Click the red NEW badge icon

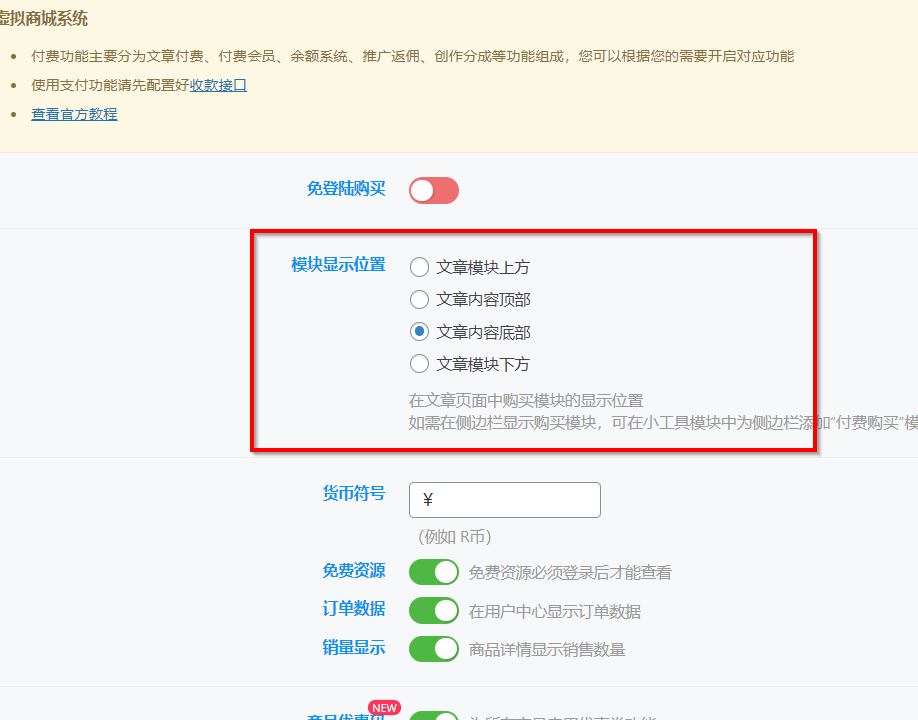click(384, 708)
